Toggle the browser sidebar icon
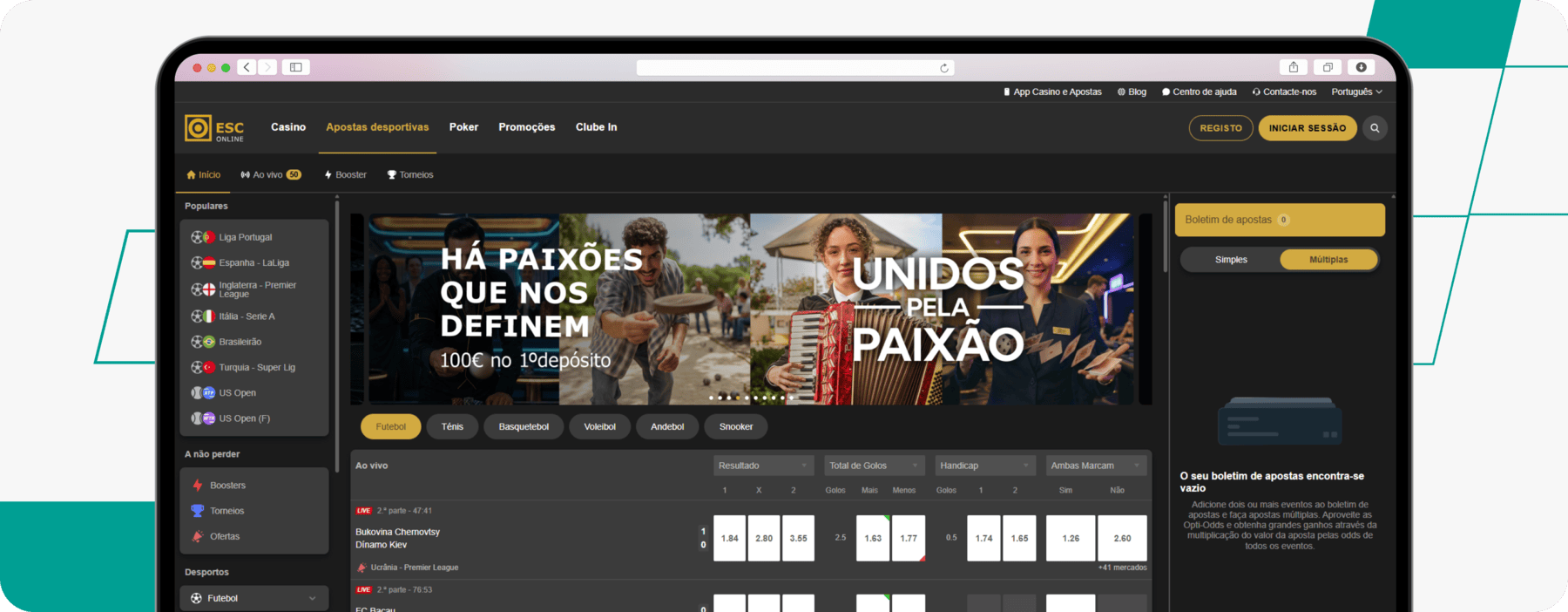 [296, 67]
